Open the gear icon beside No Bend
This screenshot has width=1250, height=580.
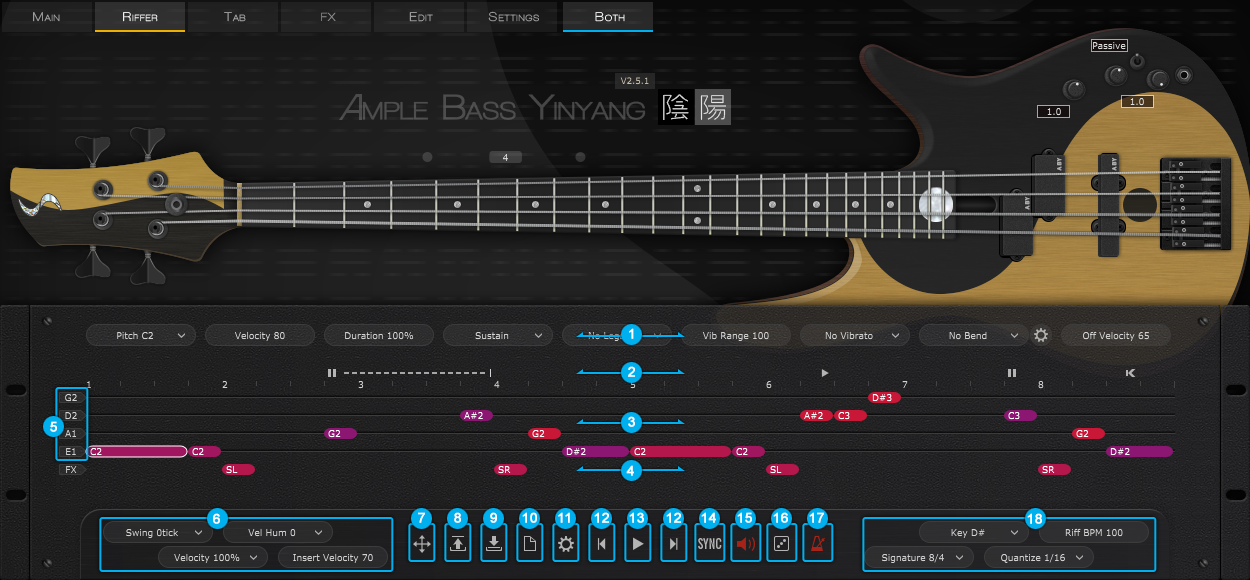tap(1041, 335)
